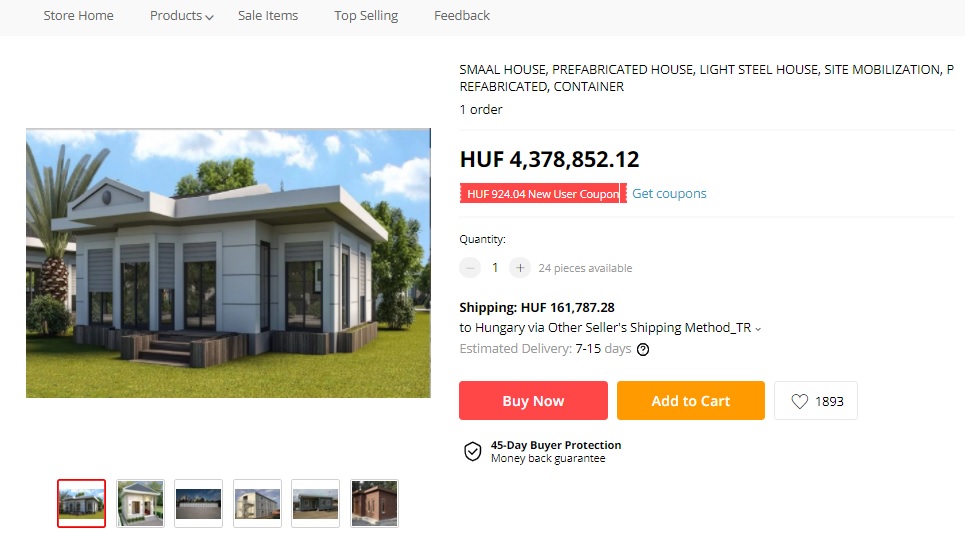Click the Buy Now button

coord(533,401)
